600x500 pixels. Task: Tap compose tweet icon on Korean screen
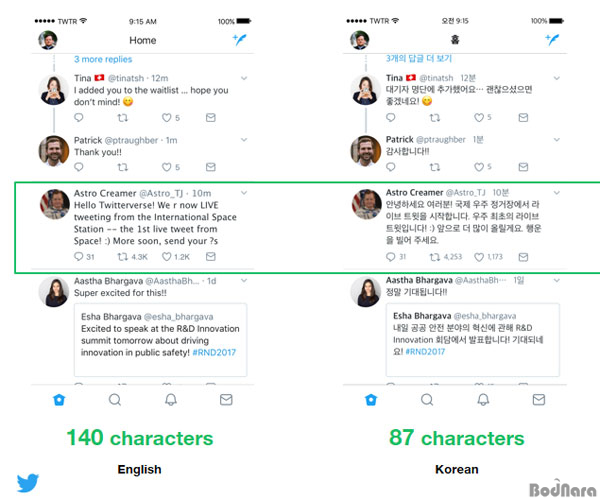coord(552,39)
